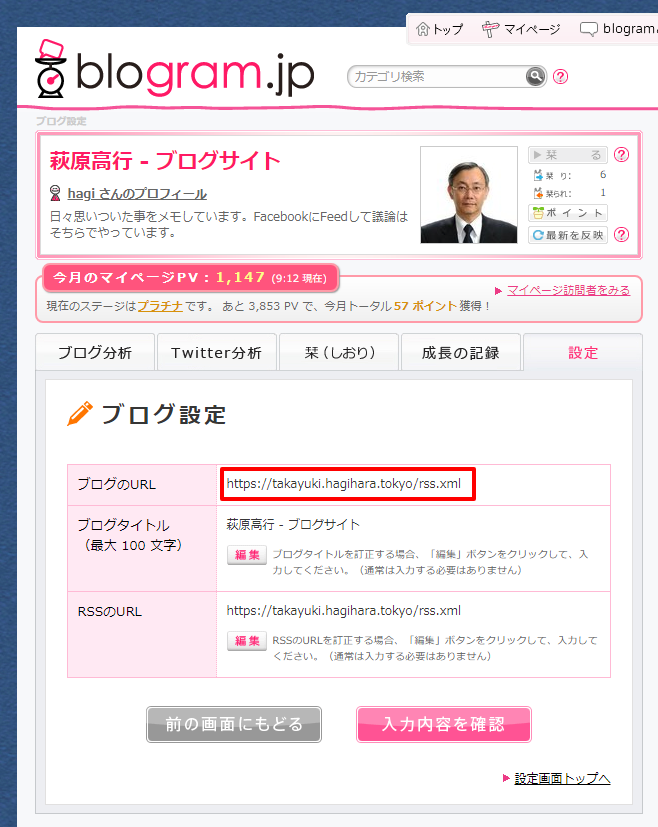Screen dimensions: 658x827
Task: Click the home icon for トップ
Action: pyautogui.click(x=422, y=29)
